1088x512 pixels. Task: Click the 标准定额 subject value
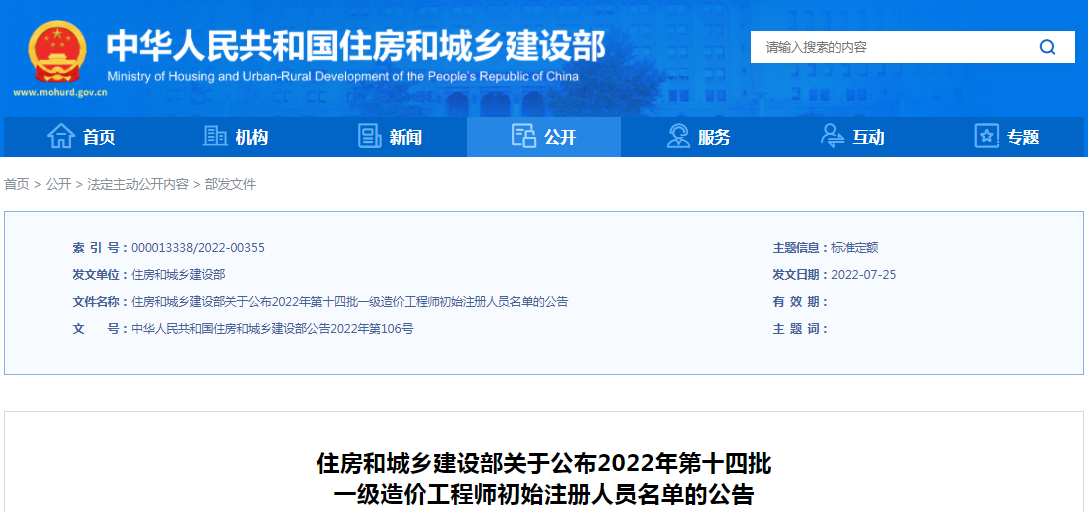(x=855, y=248)
